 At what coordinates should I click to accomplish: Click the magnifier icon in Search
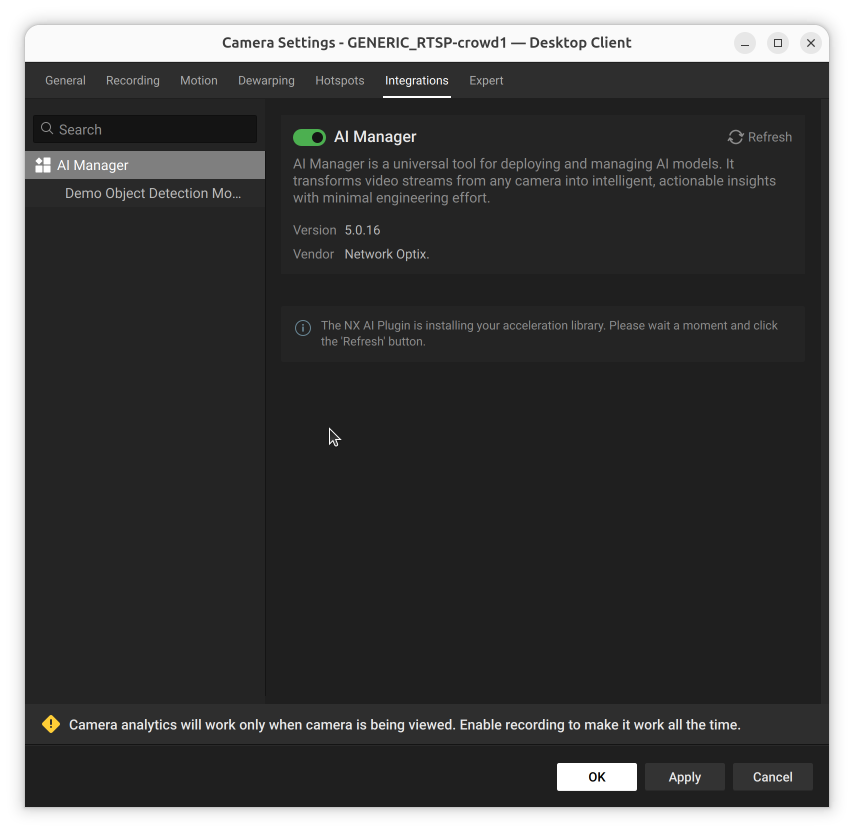(x=47, y=129)
